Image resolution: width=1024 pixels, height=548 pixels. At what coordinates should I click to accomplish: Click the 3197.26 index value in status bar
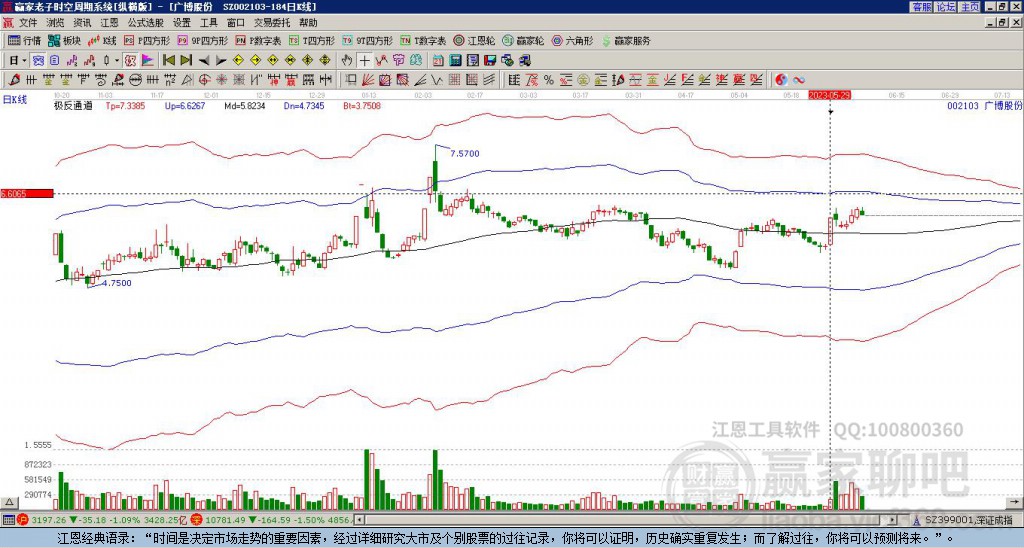[48, 520]
